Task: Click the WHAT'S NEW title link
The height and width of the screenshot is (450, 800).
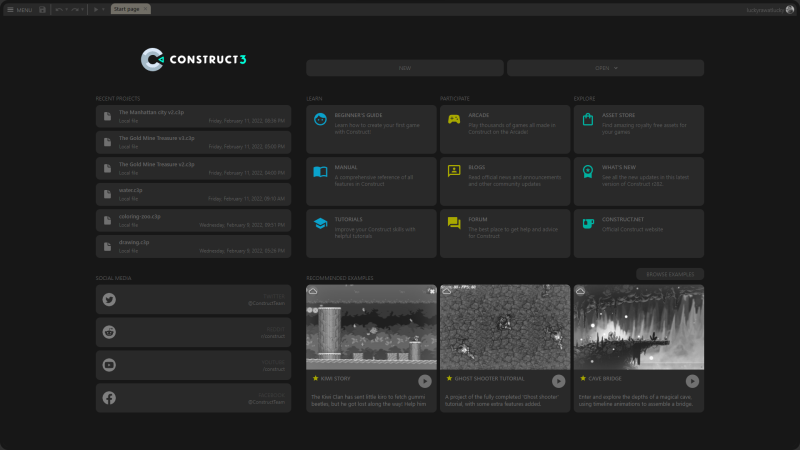Action: 619,167
